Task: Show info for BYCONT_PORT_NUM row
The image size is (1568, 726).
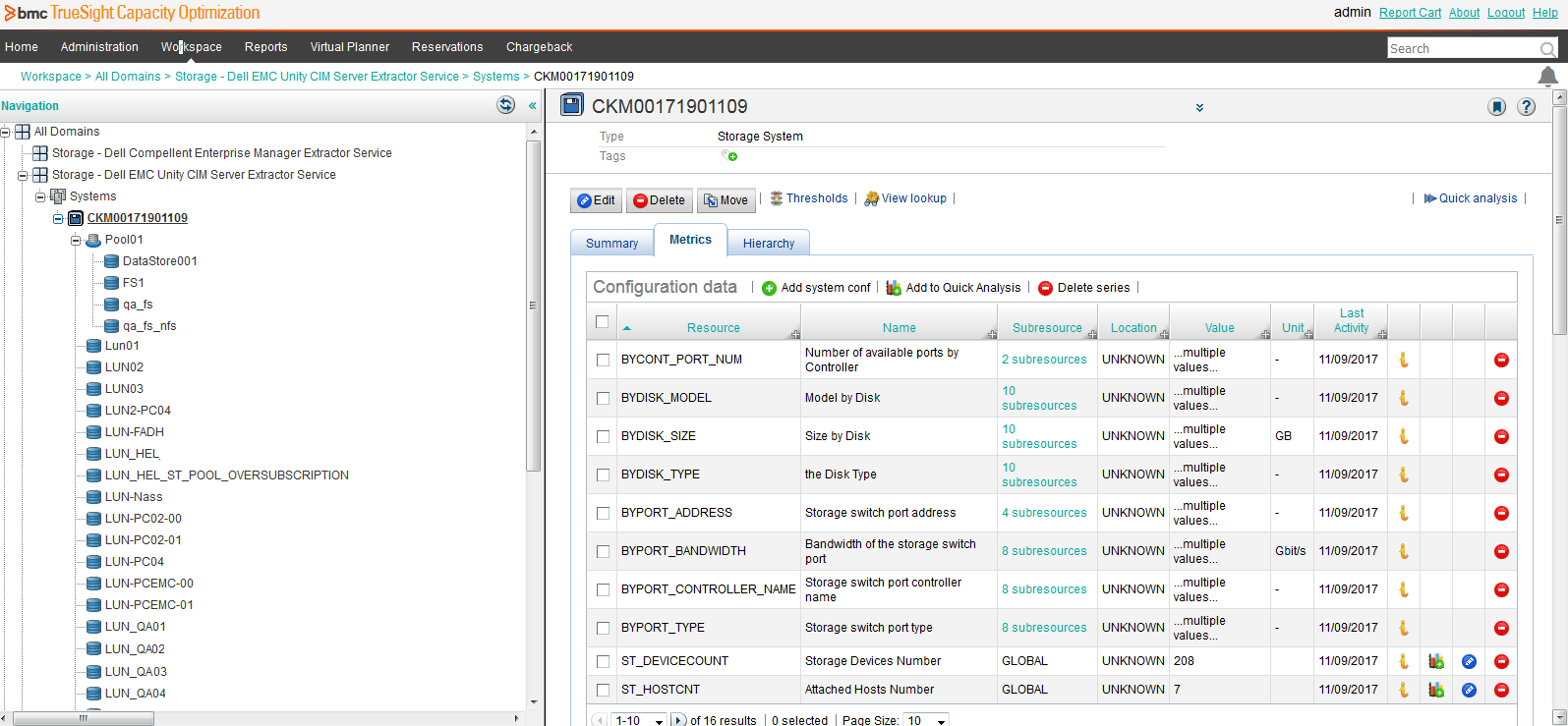Action: [x=1403, y=360]
